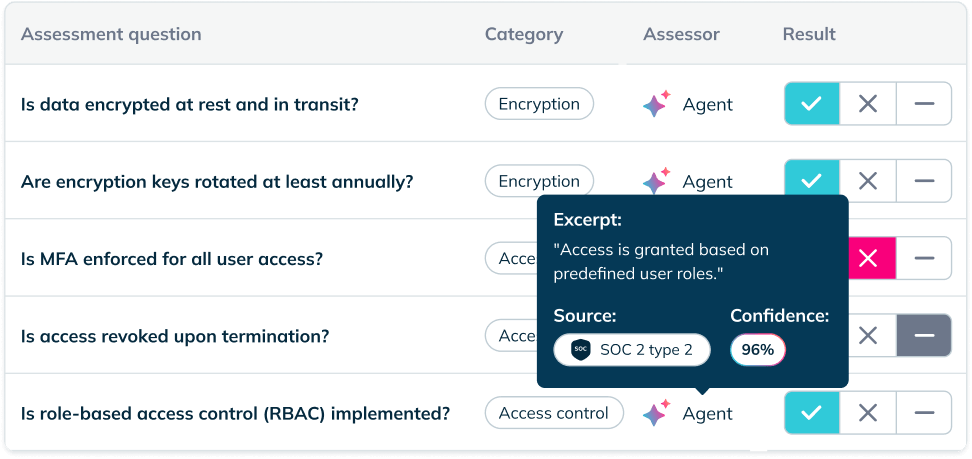
Task: Mark RBAC question as passed with checkmark
Action: 812,412
